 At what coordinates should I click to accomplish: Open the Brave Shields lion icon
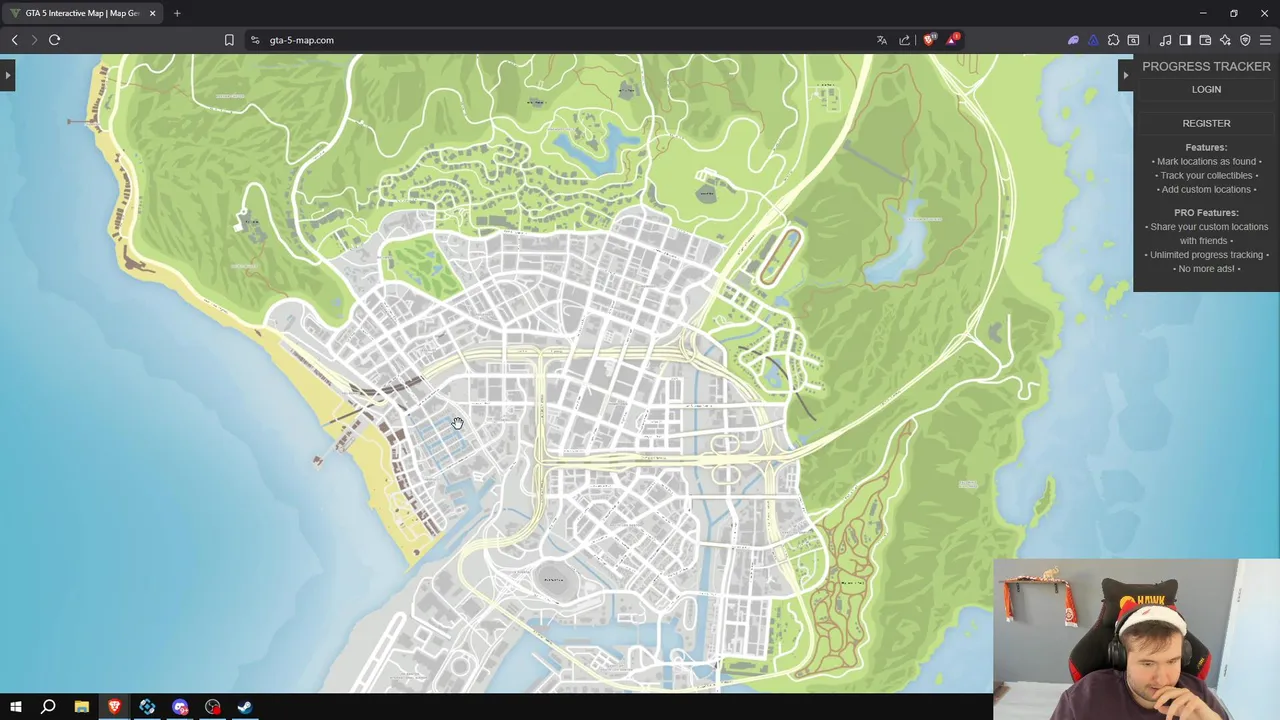pyautogui.click(x=930, y=40)
